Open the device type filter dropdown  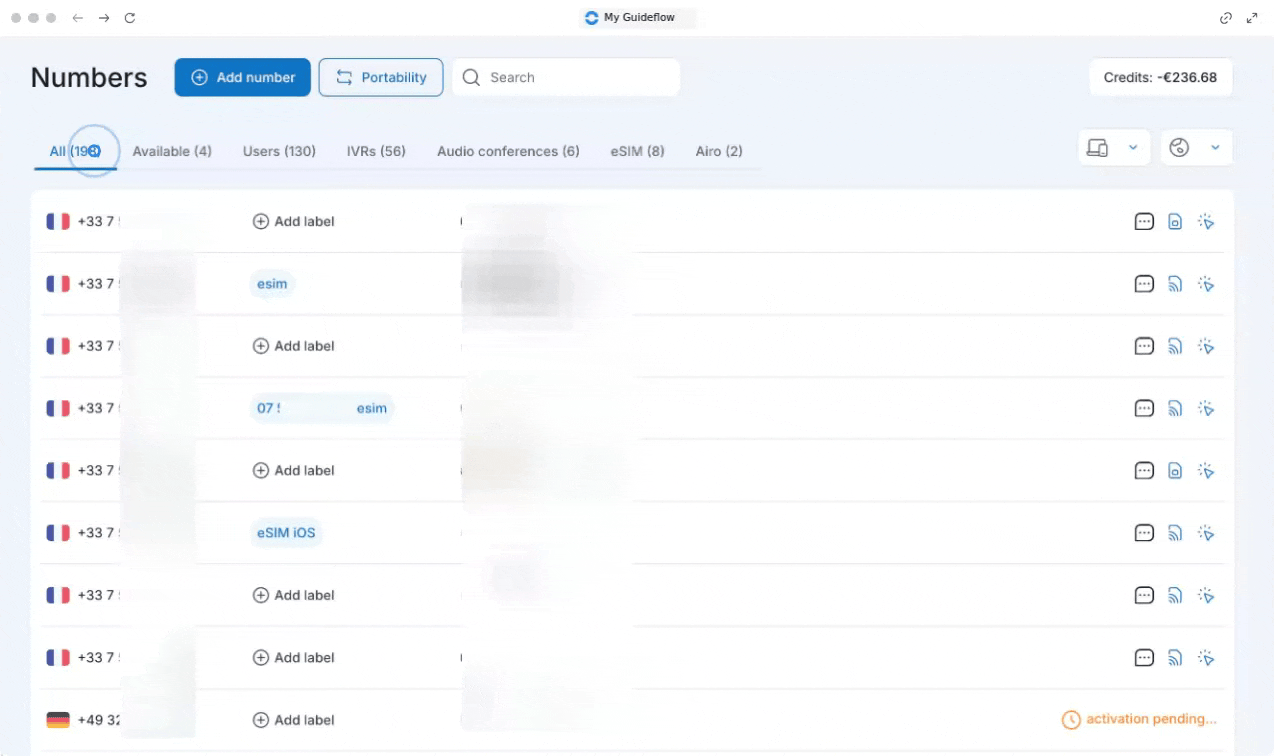tap(1115, 148)
